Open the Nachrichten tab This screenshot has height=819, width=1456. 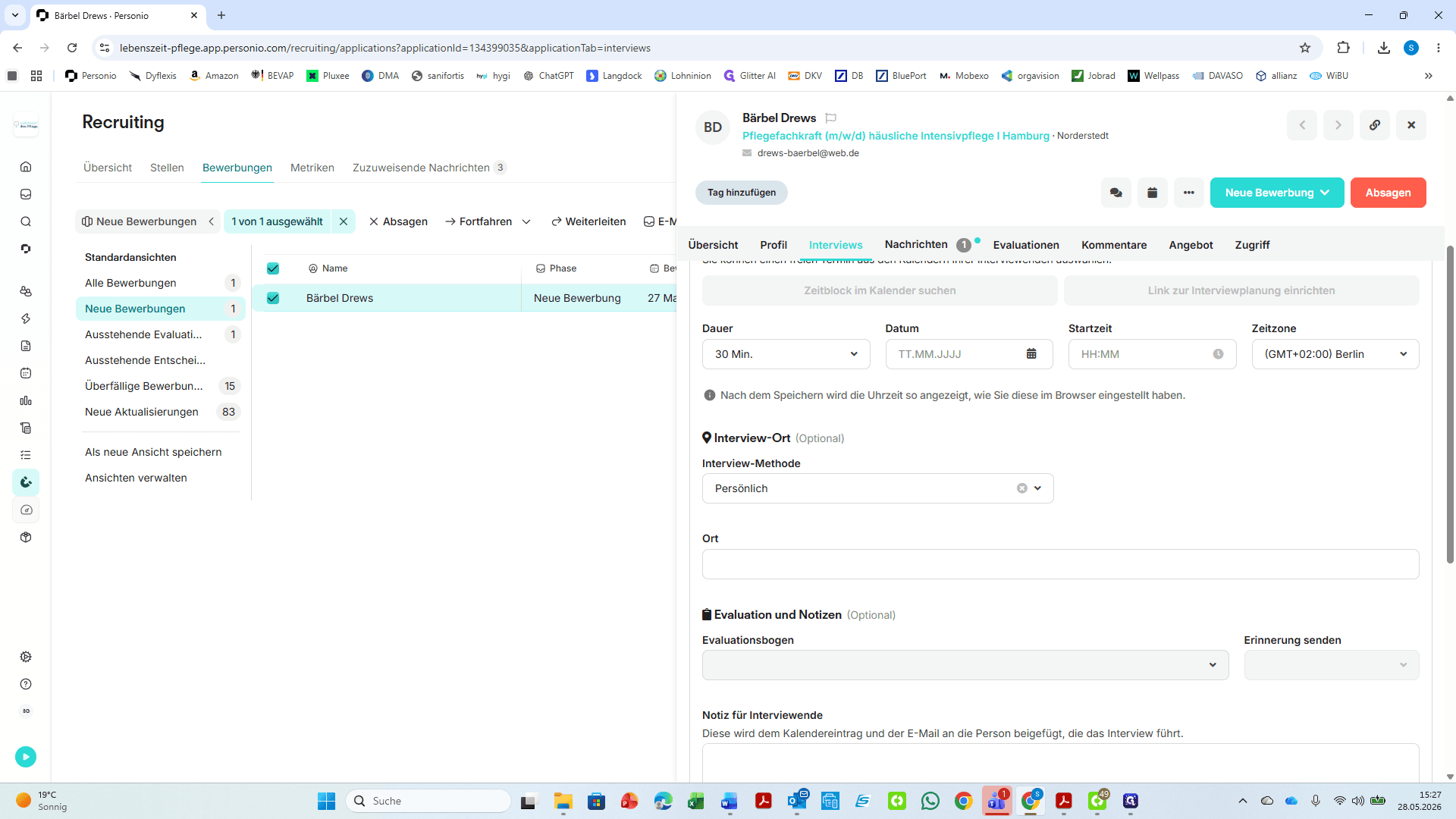[x=916, y=244]
